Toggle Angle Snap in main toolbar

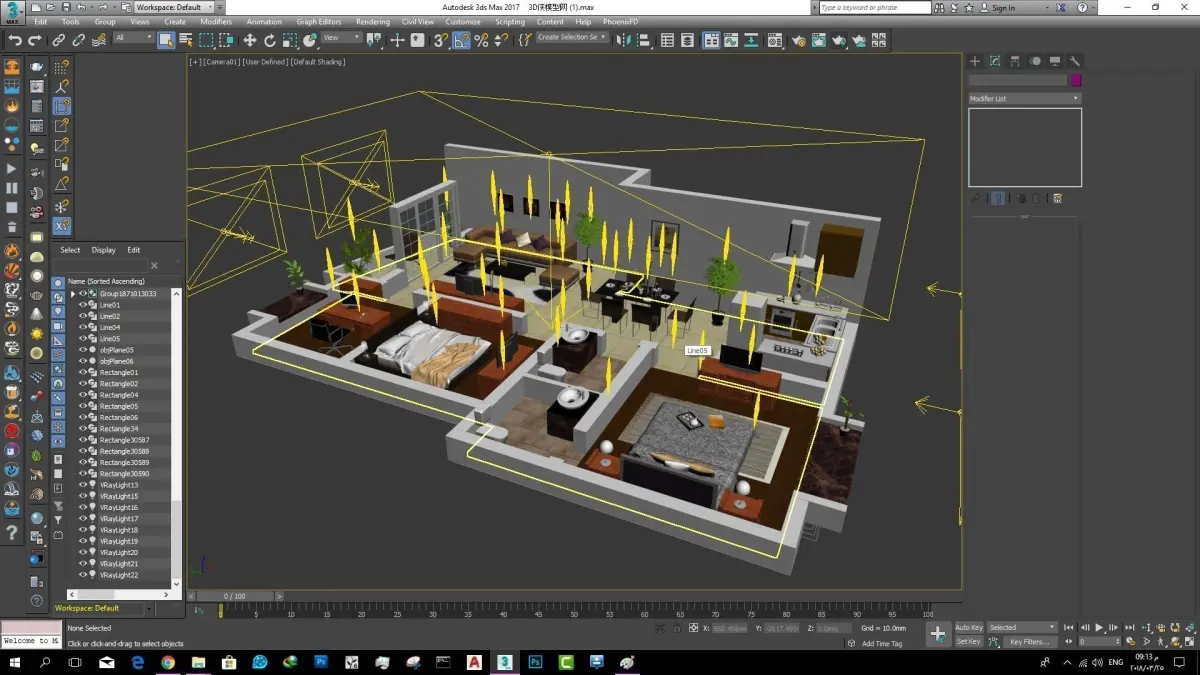[x=461, y=40]
